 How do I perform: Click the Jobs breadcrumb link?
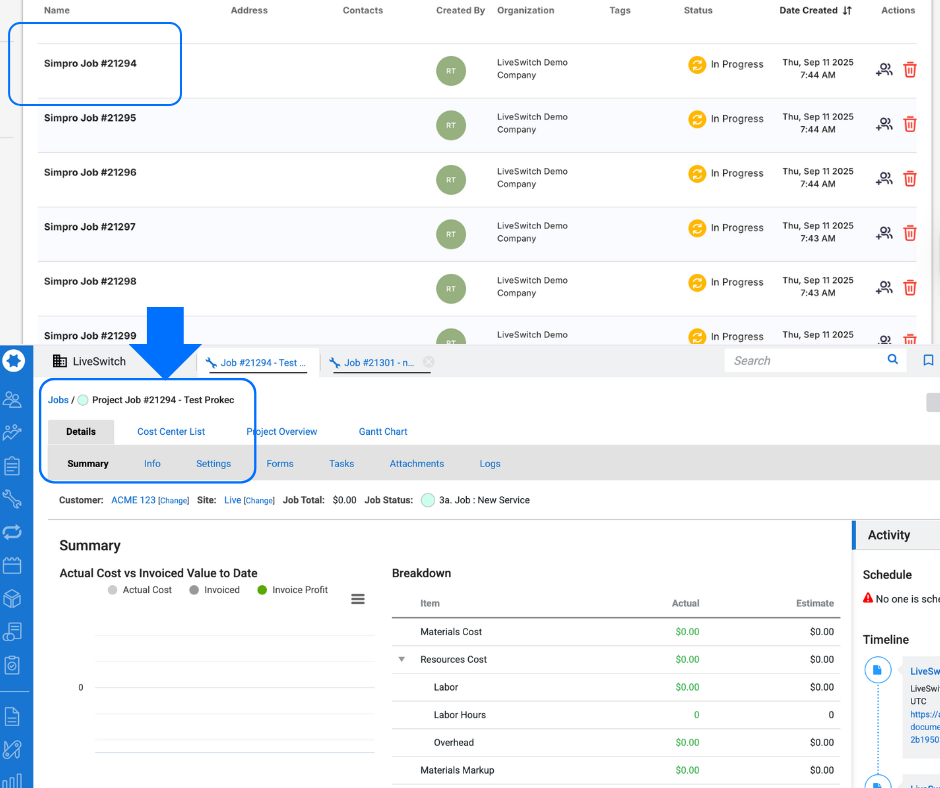[58, 400]
